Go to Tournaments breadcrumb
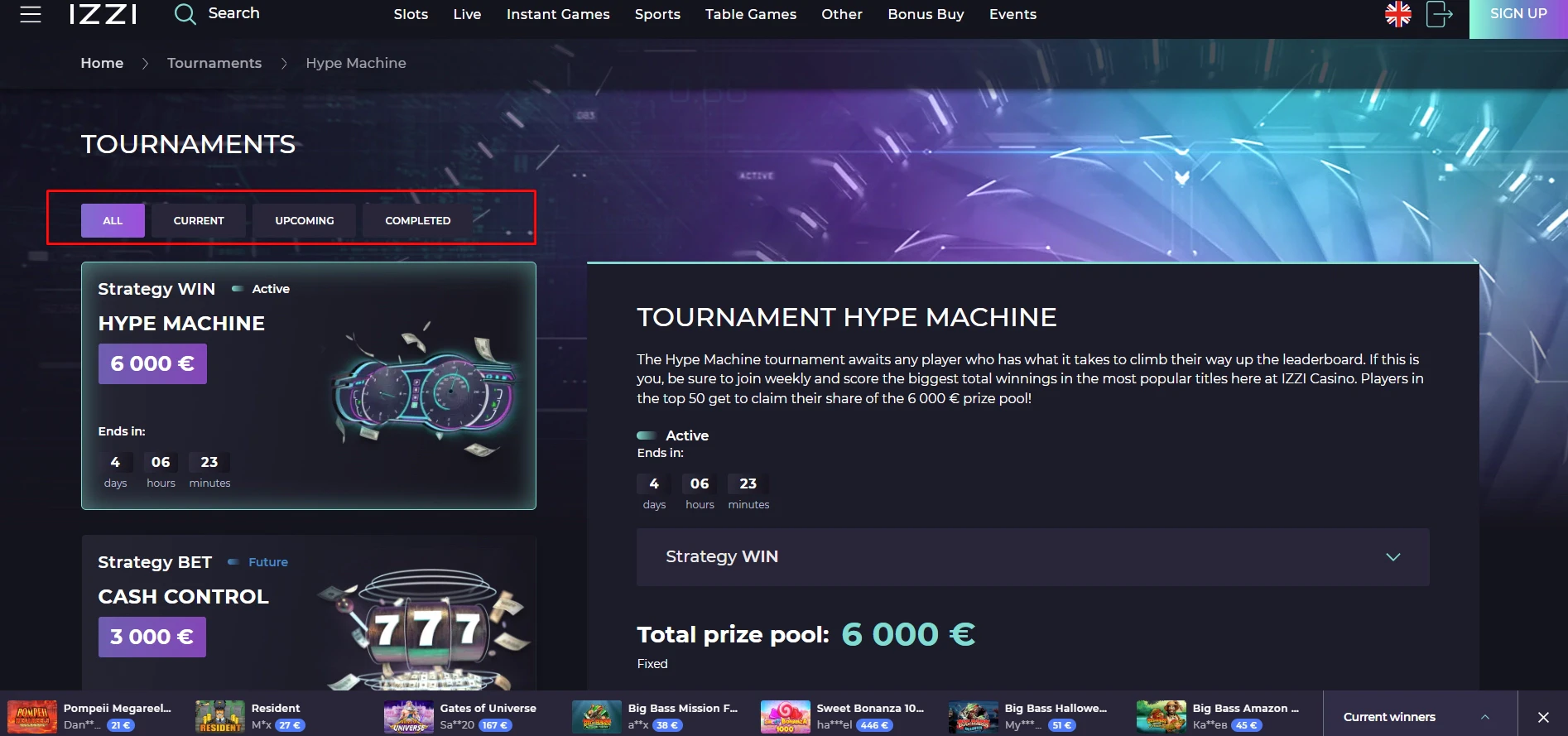Viewport: 1568px width, 736px height. [214, 63]
